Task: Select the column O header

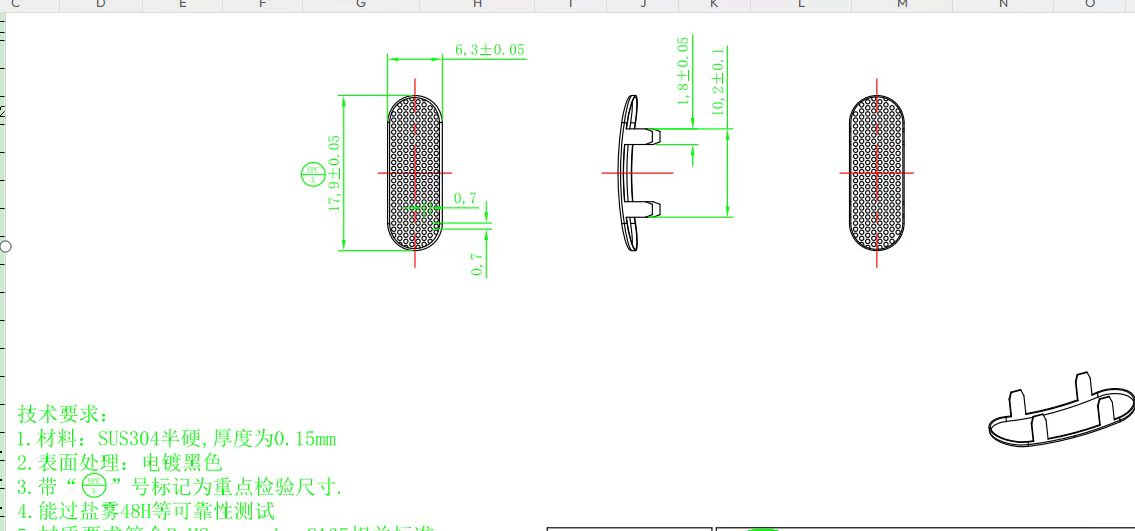Action: pos(1090,5)
